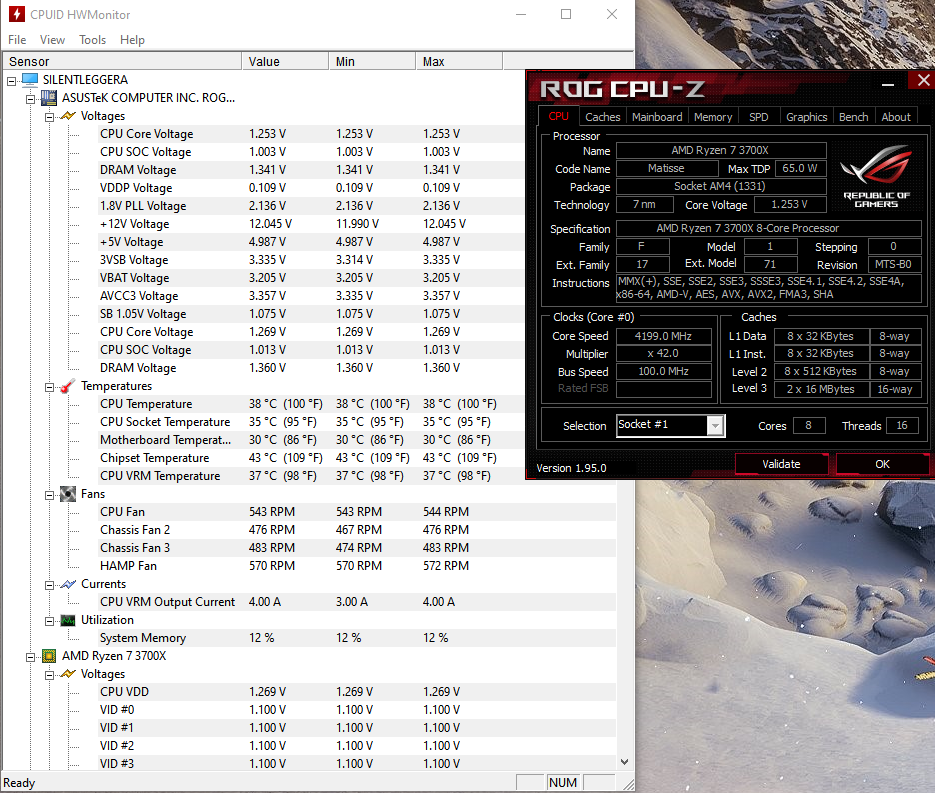The image size is (935, 793).
Task: Switch to the Graphics tab
Action: pos(806,117)
